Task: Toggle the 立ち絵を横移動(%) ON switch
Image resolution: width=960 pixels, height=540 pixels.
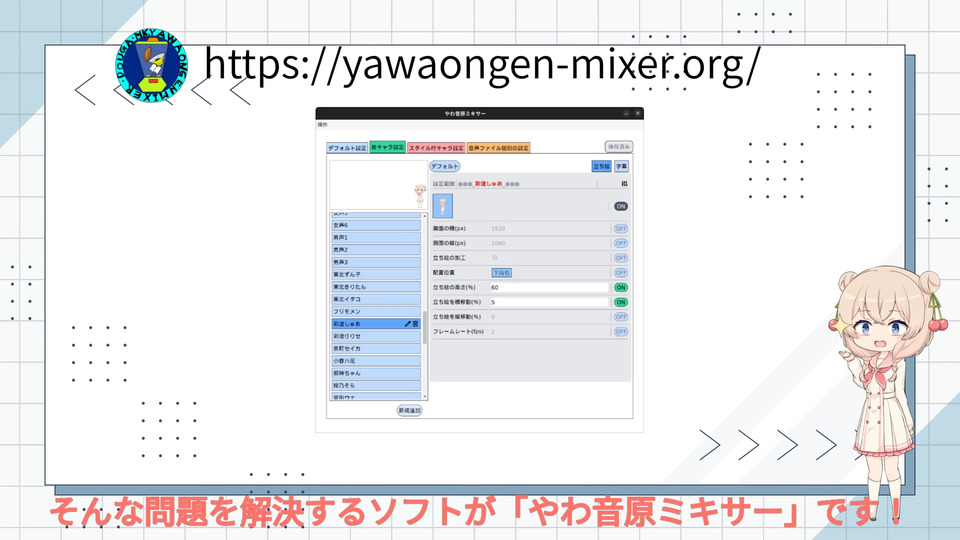Action: click(x=621, y=302)
